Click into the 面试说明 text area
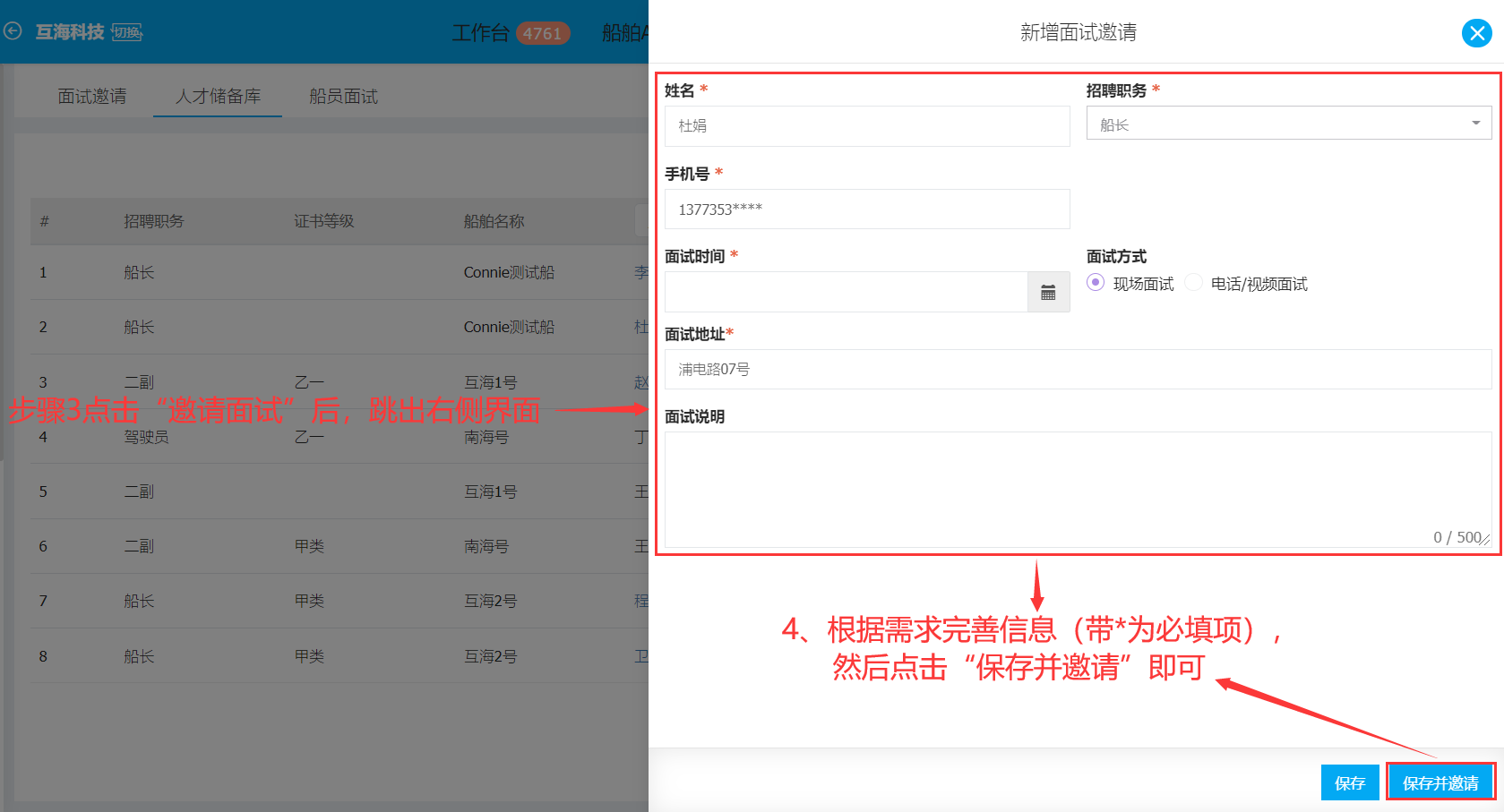 (1078, 490)
